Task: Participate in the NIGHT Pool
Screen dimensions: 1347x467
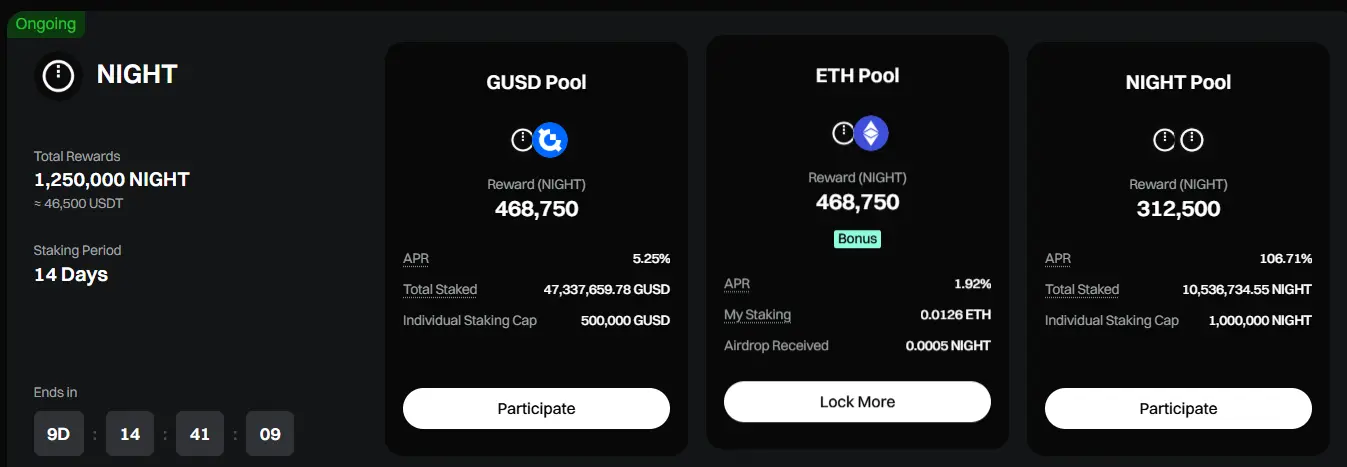Action: [1178, 408]
